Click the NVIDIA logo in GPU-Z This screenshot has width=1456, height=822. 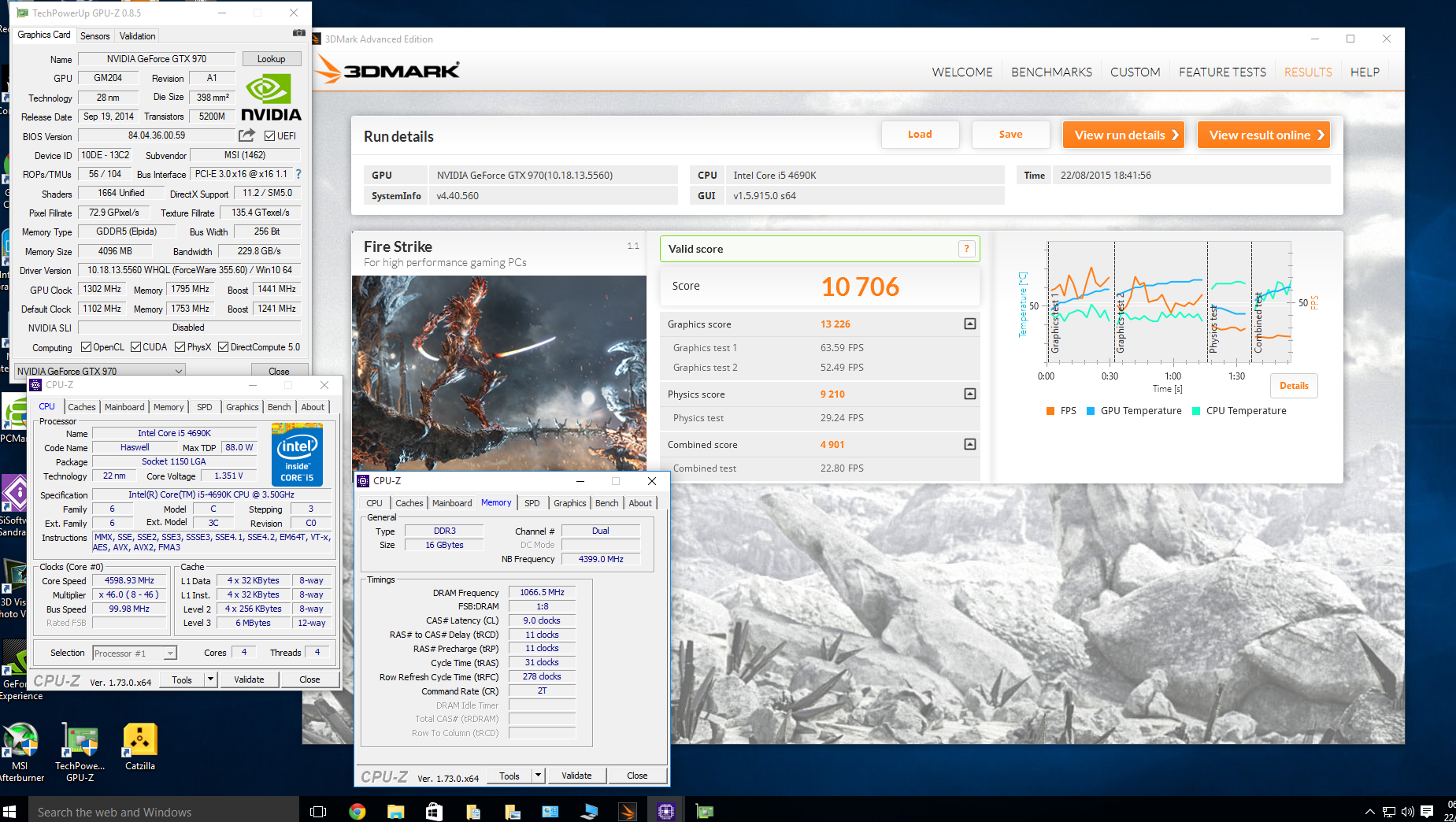pos(270,98)
